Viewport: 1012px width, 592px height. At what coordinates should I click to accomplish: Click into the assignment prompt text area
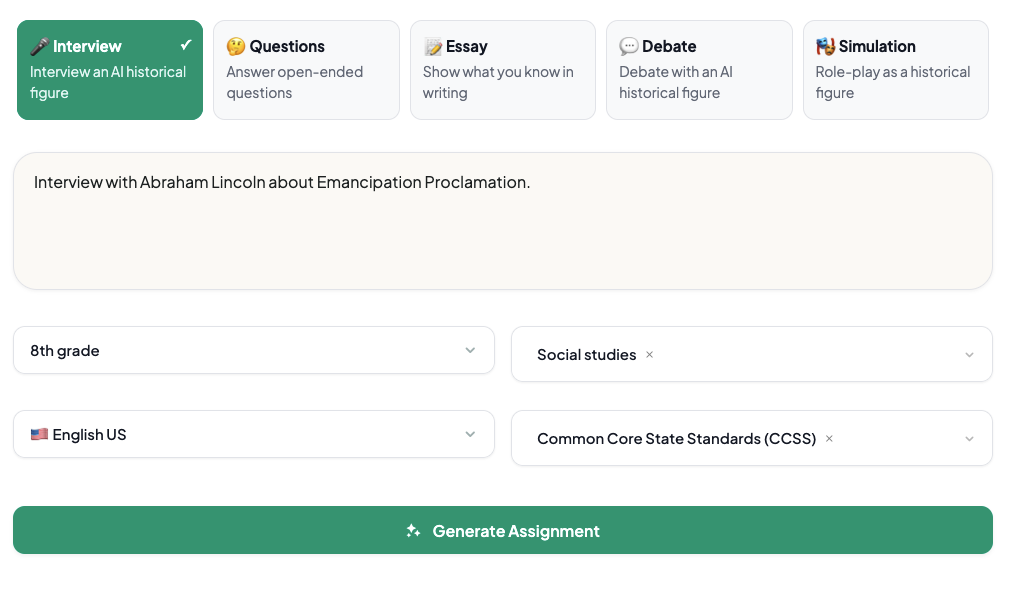coord(502,230)
